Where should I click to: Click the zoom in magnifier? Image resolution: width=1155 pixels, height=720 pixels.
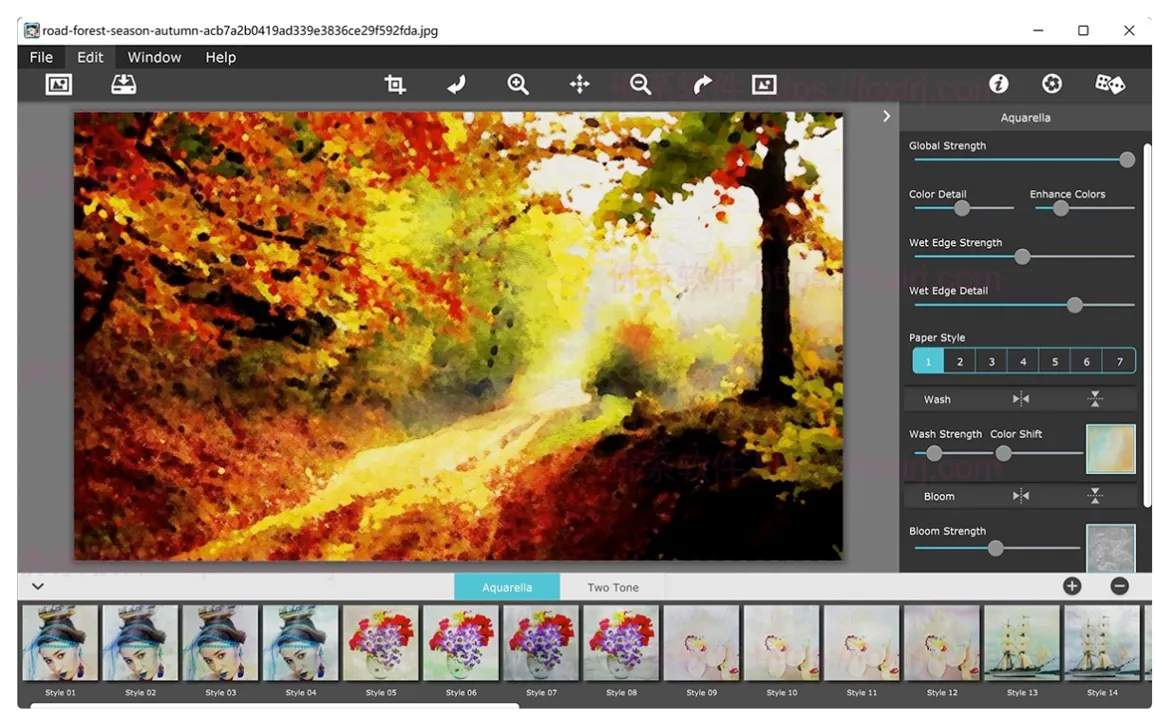518,85
